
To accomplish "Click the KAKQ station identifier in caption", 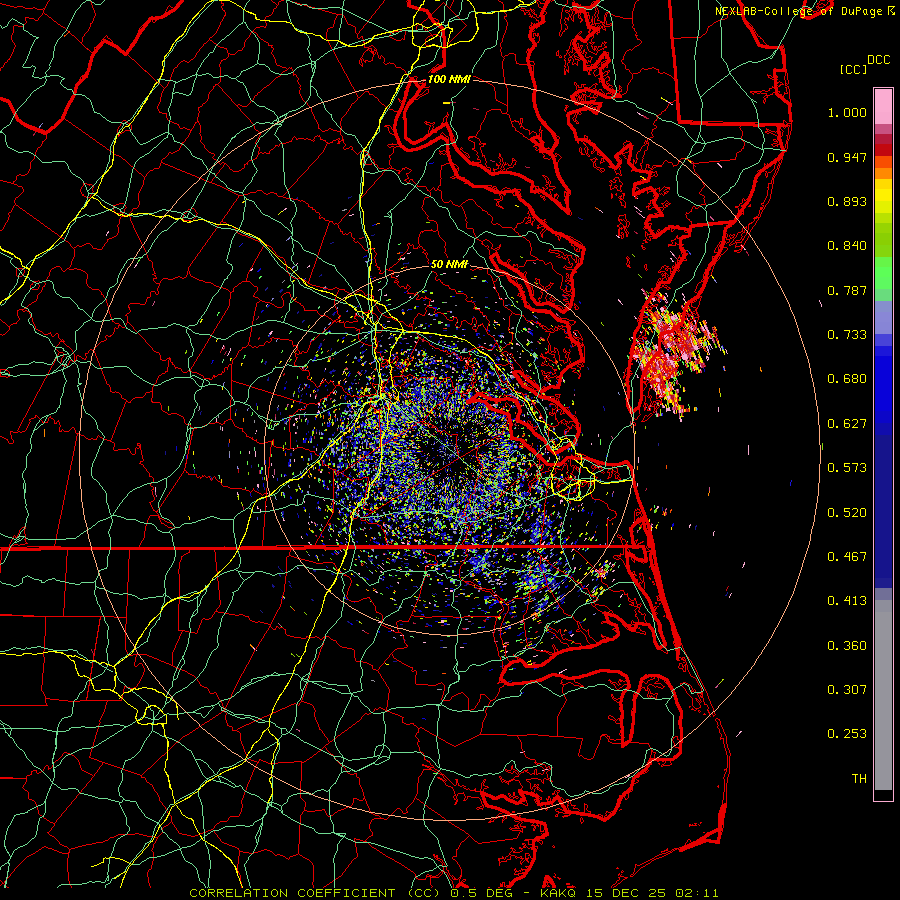I will point(559,893).
